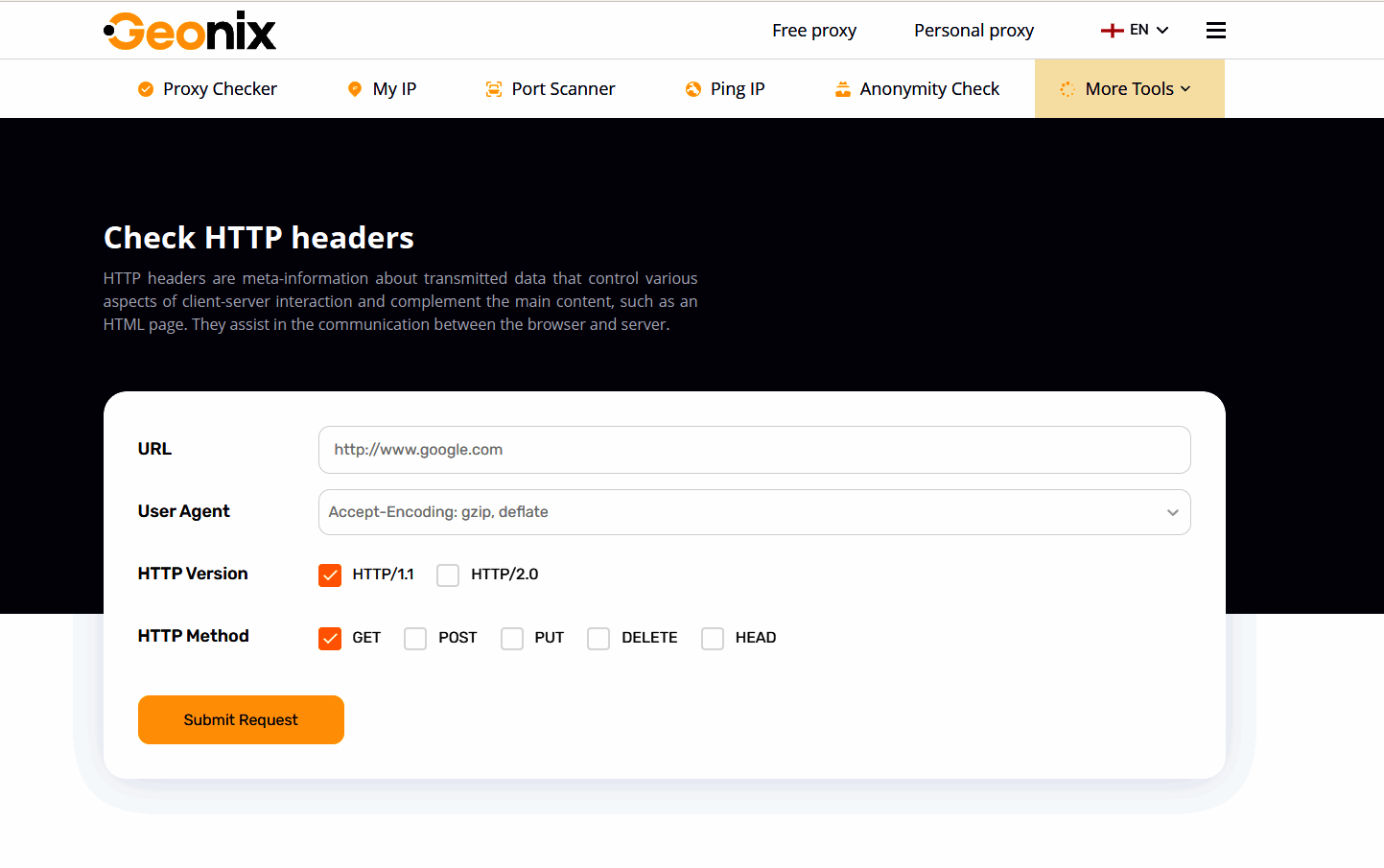This screenshot has width=1384, height=868.
Task: Click the Ping IP clock icon
Action: [x=692, y=88]
